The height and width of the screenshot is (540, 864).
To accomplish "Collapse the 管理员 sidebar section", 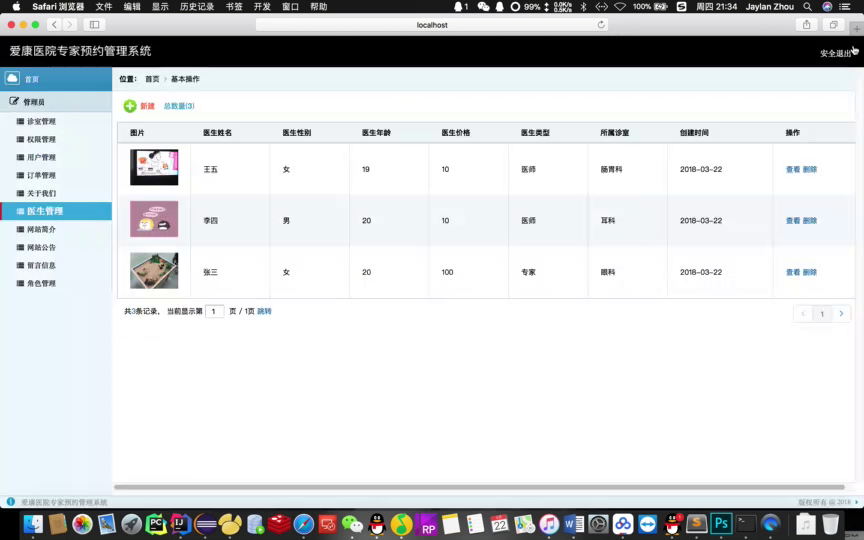I will coord(56,102).
